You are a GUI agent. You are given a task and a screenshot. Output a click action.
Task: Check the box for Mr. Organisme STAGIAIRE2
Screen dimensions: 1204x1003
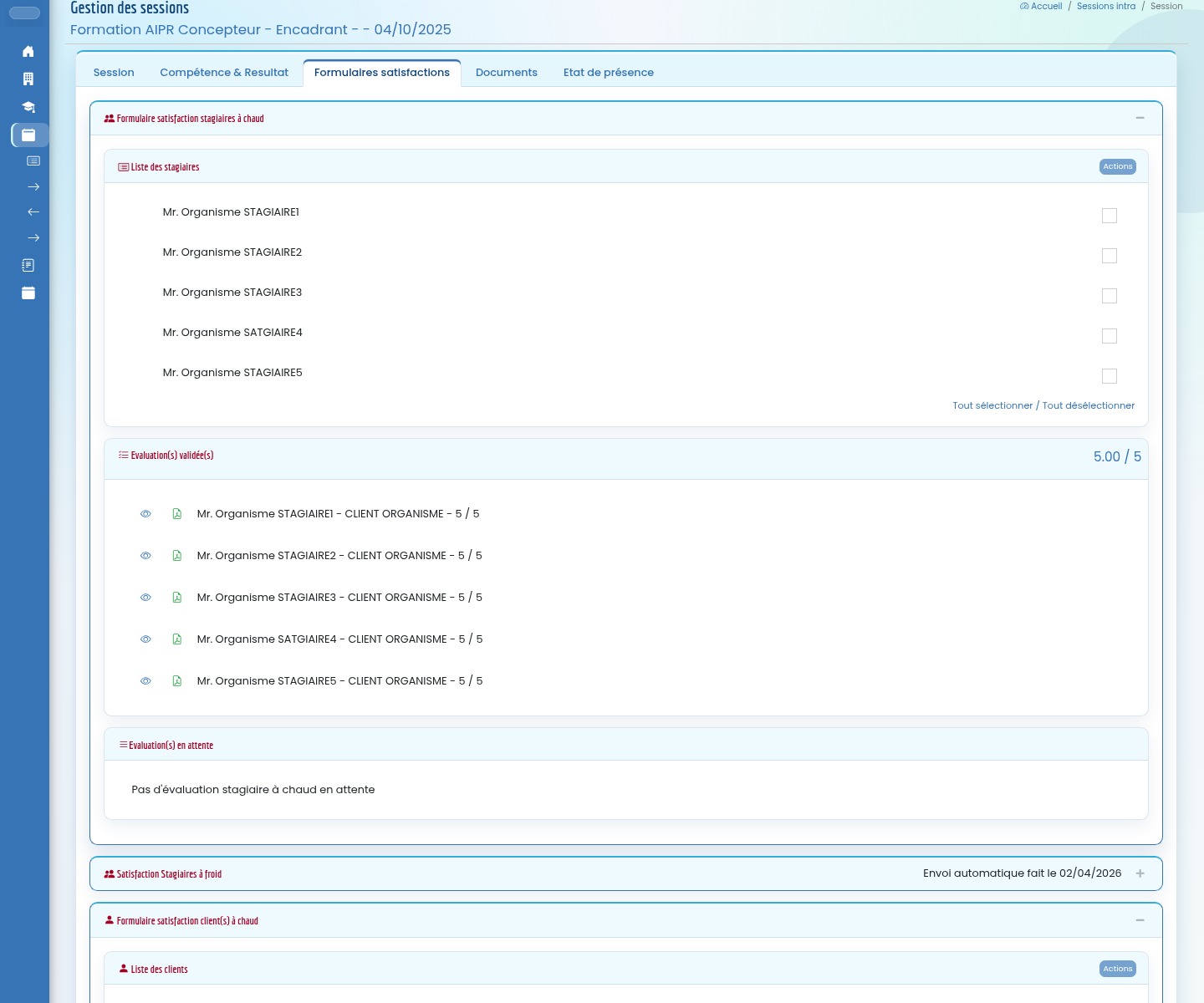pos(1110,256)
